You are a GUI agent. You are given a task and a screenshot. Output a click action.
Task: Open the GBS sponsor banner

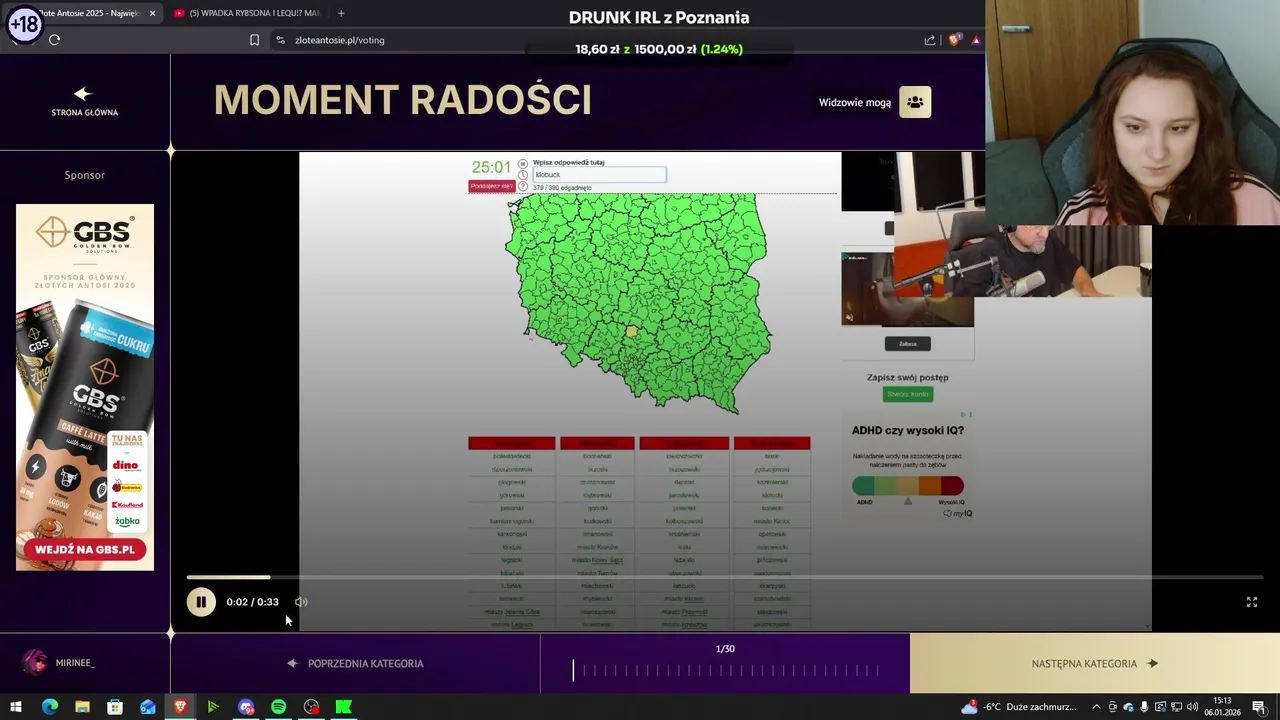(x=85, y=387)
